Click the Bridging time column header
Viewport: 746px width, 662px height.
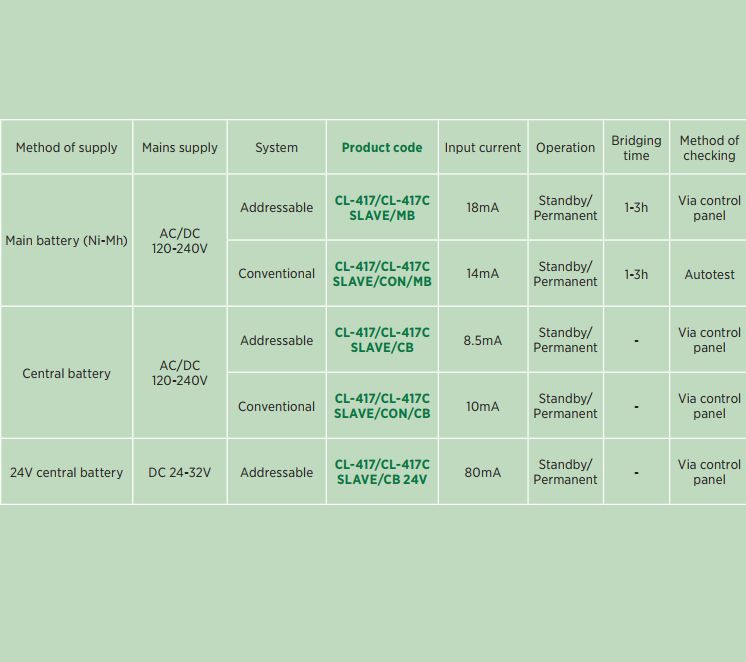click(x=636, y=148)
